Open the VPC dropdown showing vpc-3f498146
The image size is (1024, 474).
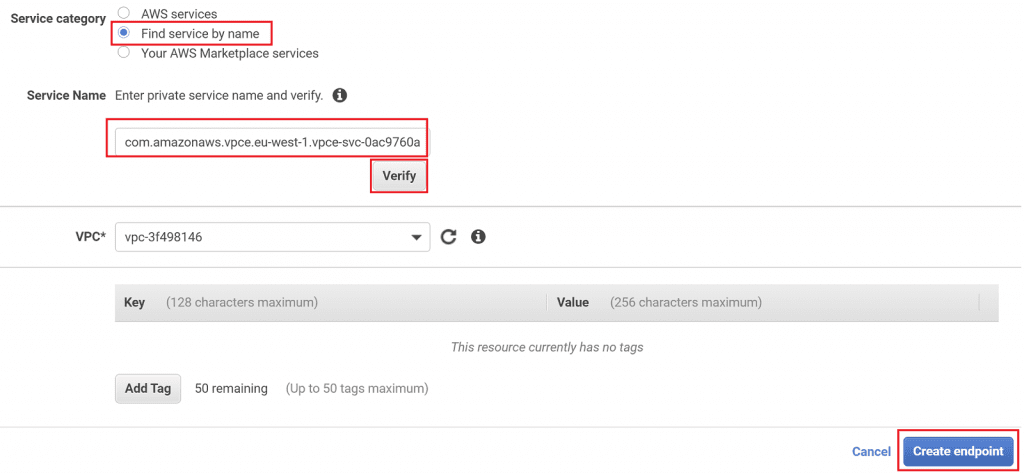272,237
